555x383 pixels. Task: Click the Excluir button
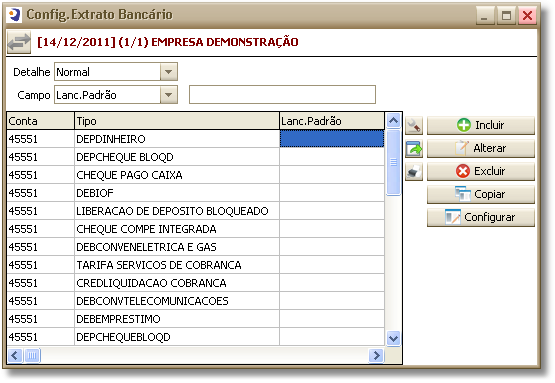coord(481,171)
